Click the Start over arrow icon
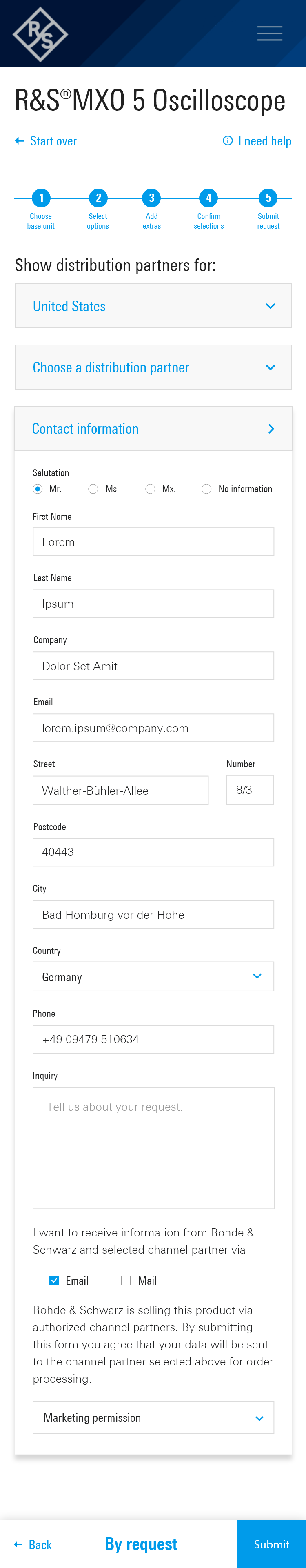Screen dimensions: 306x1568 (20, 140)
